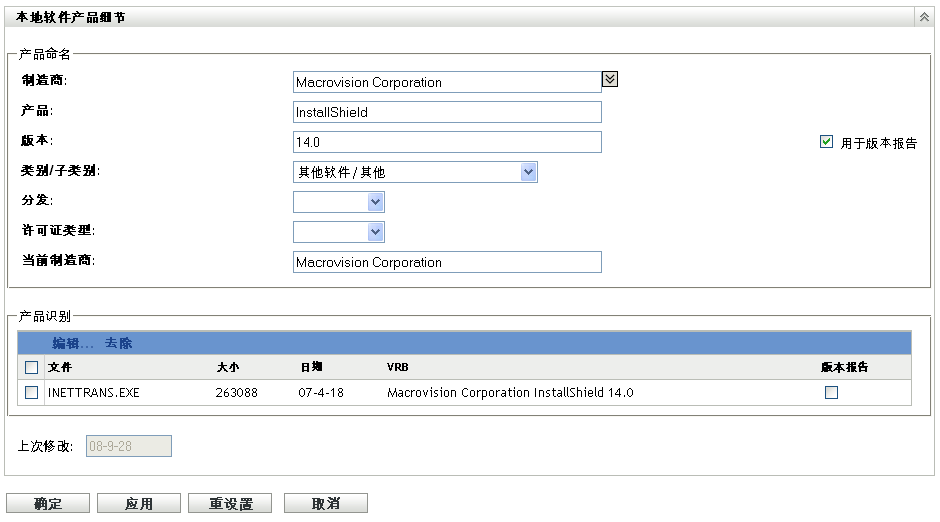The image size is (940, 522).
Task: Check the INETTRANS.EXE row checkbox
Action: [x=32, y=393]
